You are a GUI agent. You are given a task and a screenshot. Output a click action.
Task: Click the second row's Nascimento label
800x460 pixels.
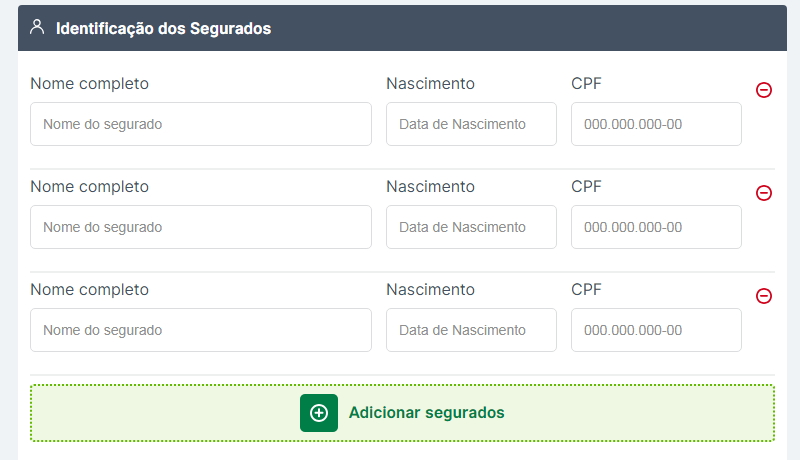pyautogui.click(x=430, y=186)
